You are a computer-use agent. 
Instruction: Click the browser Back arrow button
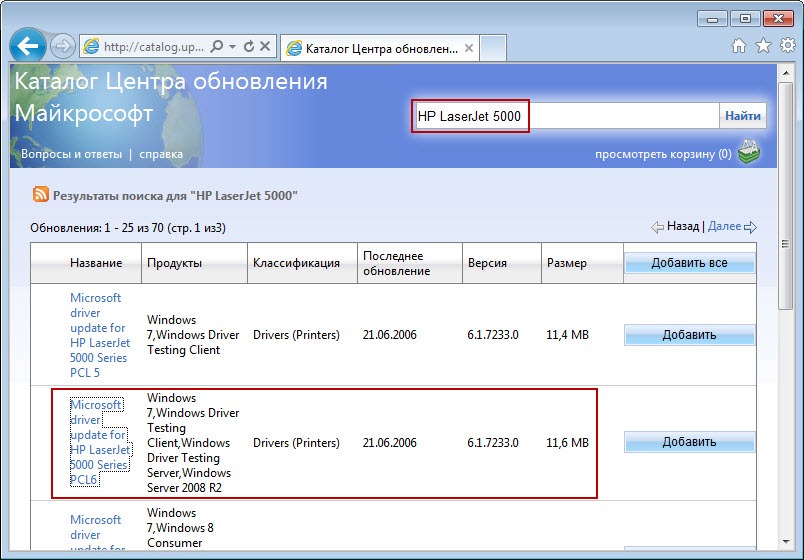28,46
